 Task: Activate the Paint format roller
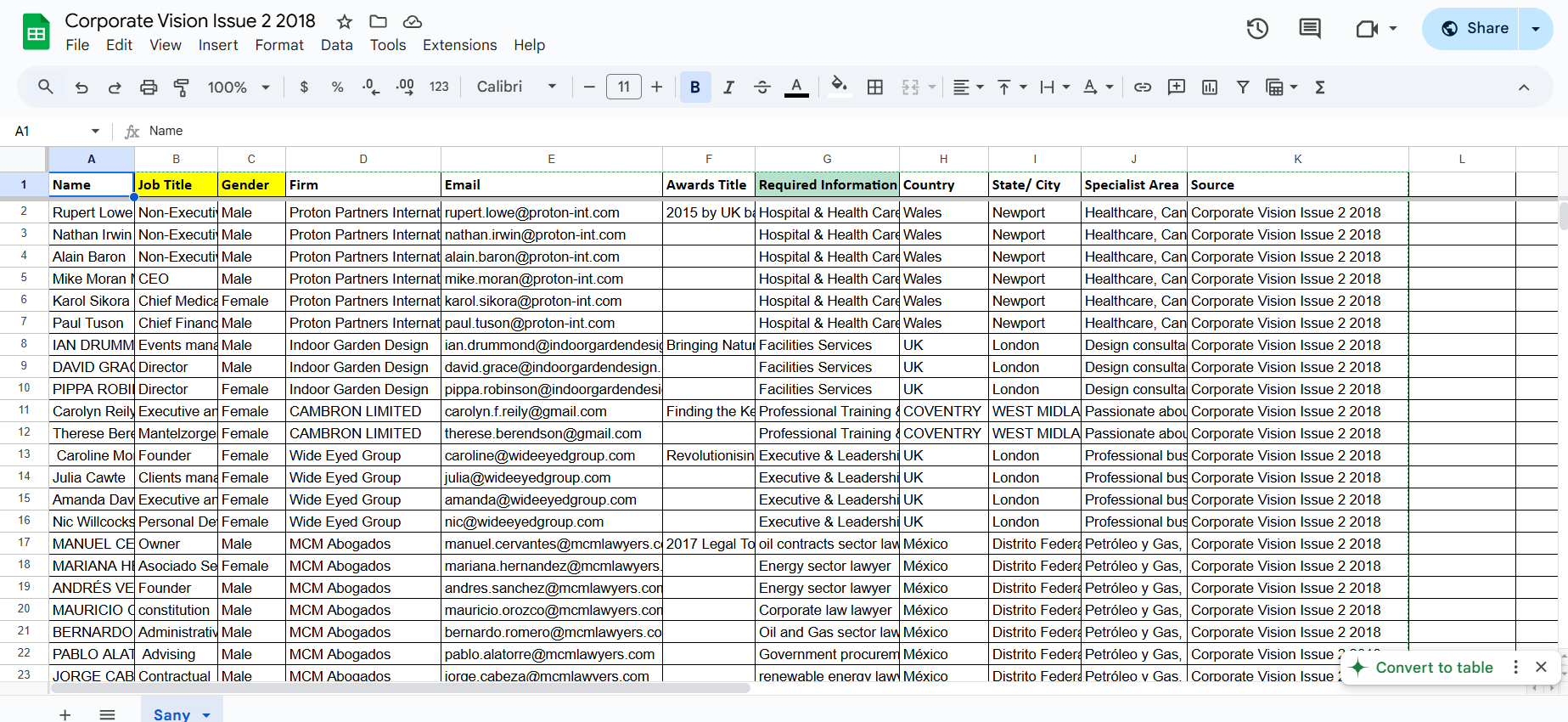182,87
